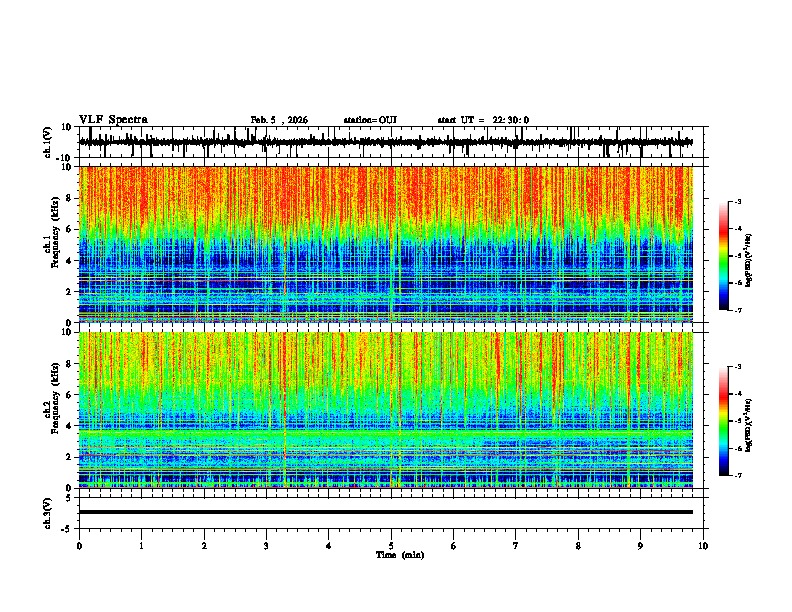Click tick label "7" on the Time axis
Screen dimensions: 792x612
point(516,546)
